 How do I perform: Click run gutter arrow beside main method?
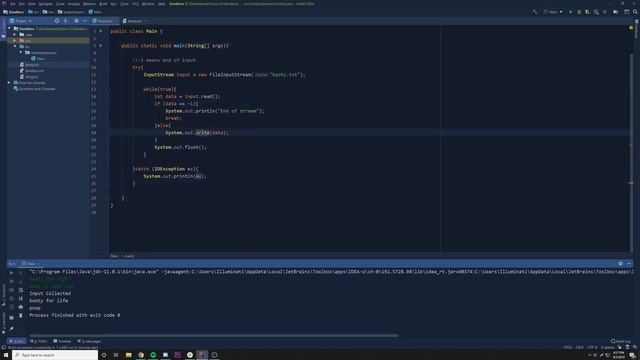(x=101, y=46)
